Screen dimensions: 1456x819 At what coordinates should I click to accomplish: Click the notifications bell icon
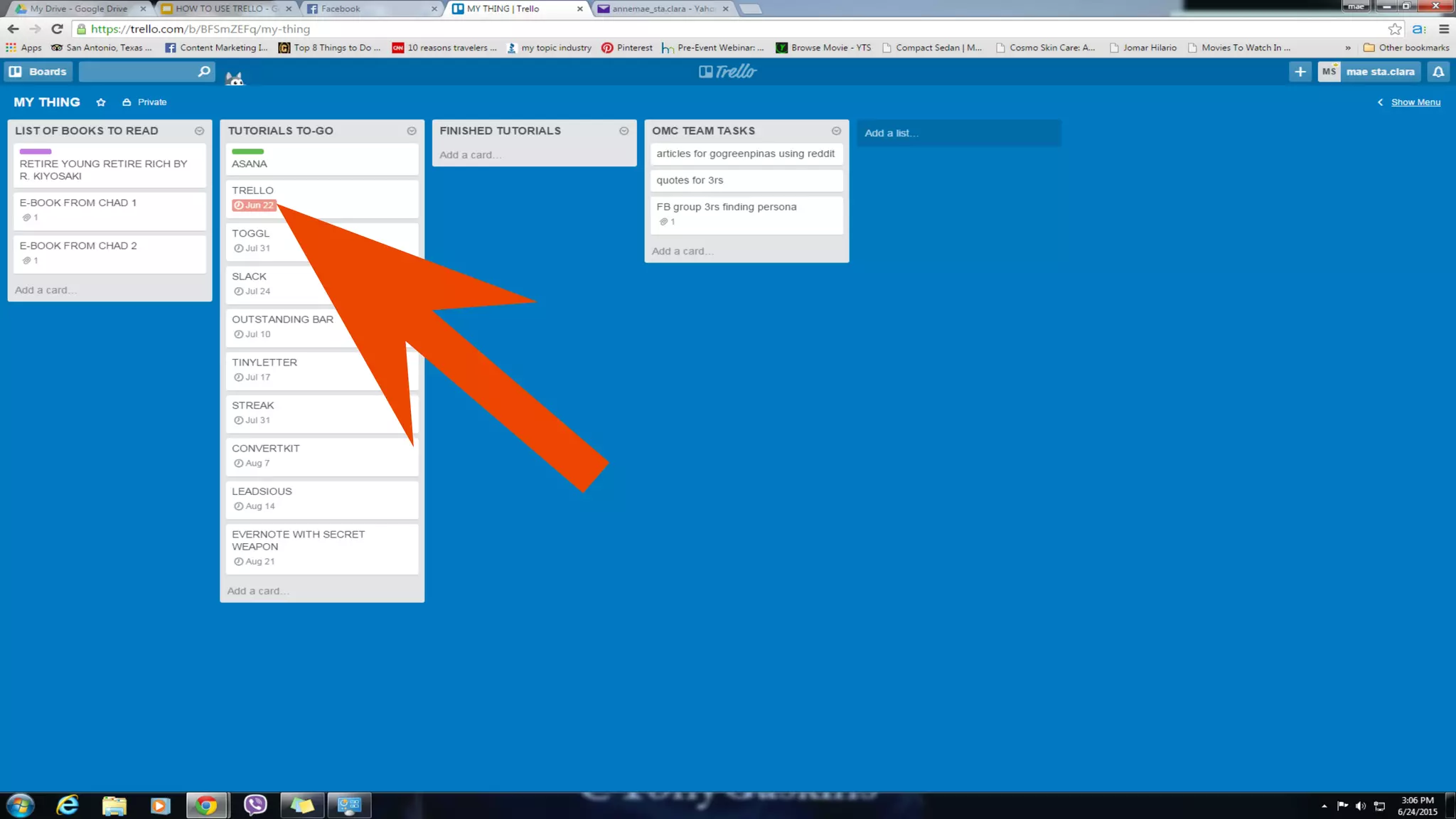pos(1438,72)
